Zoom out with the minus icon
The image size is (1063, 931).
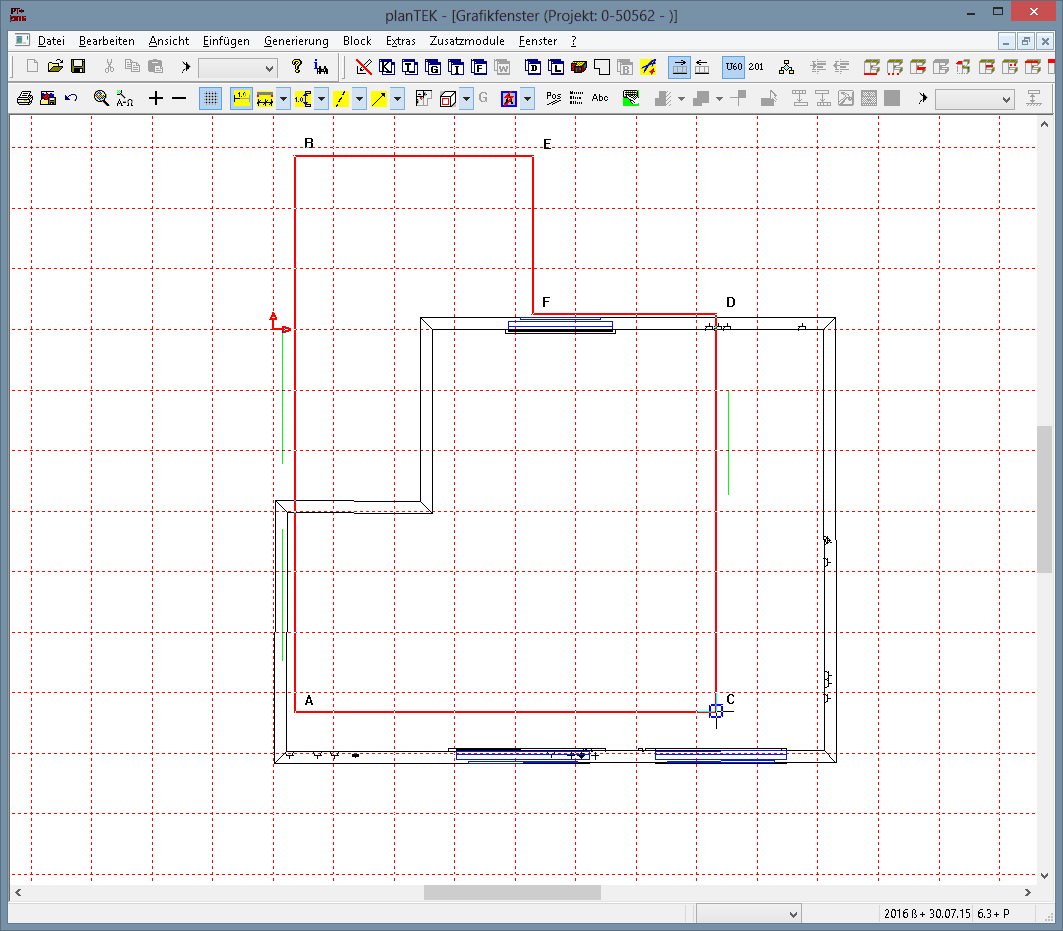click(179, 98)
